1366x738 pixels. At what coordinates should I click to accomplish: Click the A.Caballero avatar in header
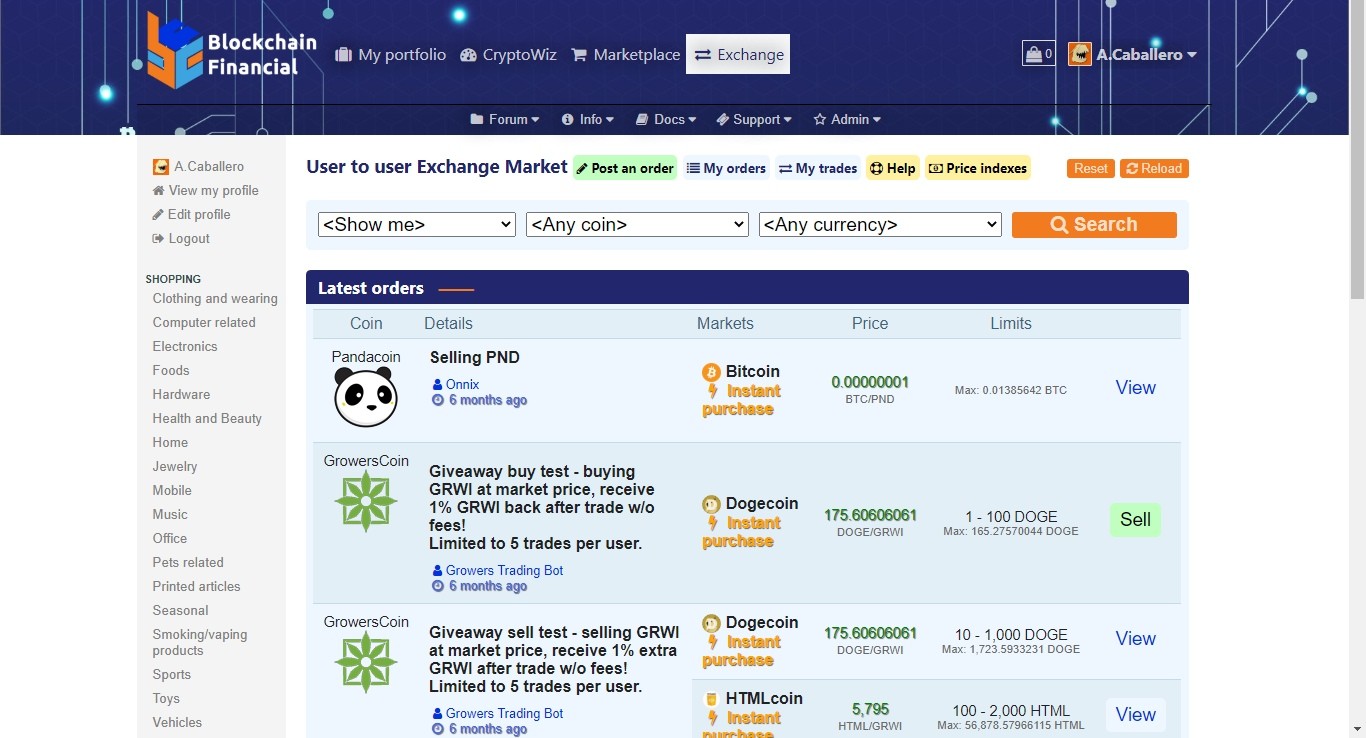(1080, 54)
